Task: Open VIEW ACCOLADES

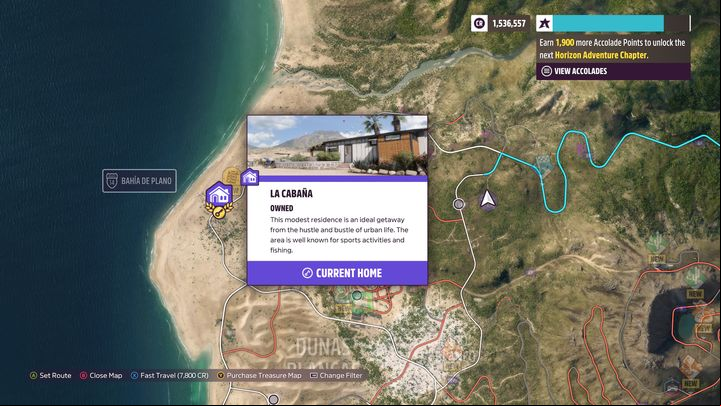Action: (x=613, y=71)
